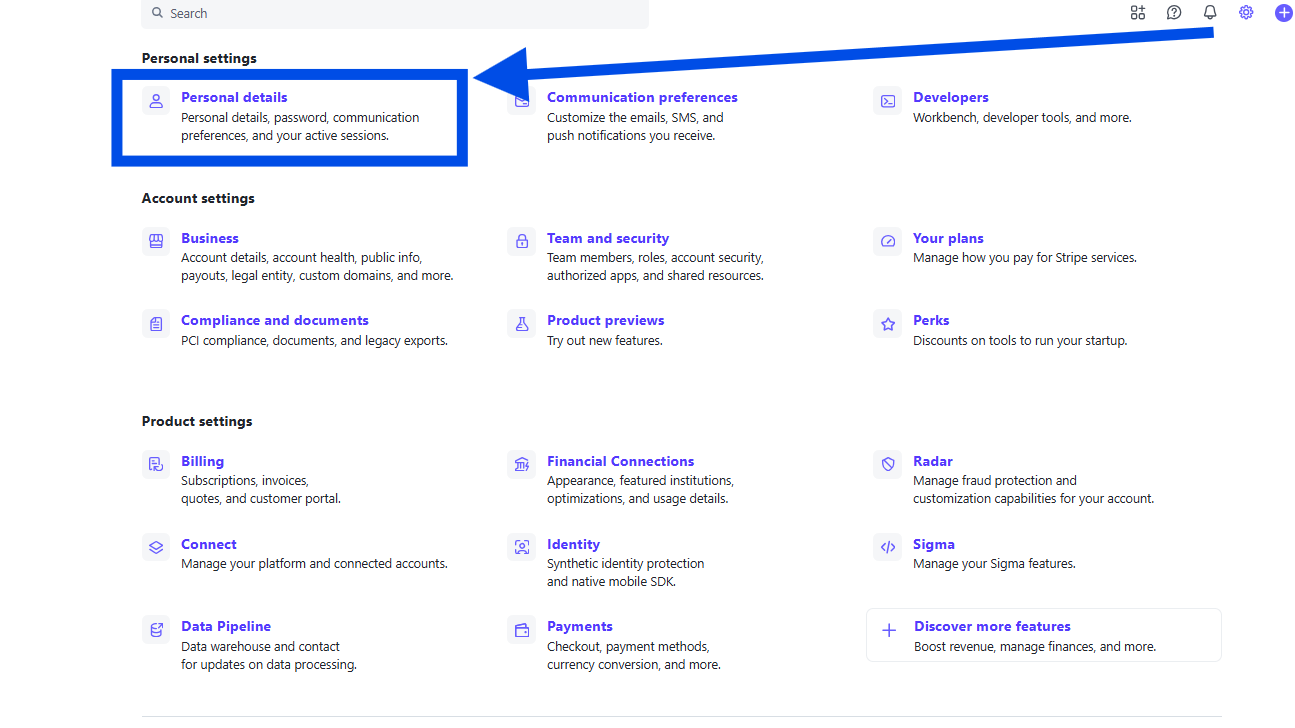Click the Radar shield icon
The height and width of the screenshot is (728, 1295).
click(x=887, y=464)
